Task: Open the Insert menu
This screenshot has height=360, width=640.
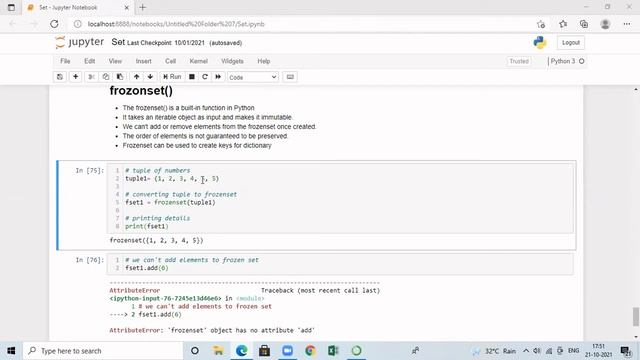Action: (x=143, y=61)
